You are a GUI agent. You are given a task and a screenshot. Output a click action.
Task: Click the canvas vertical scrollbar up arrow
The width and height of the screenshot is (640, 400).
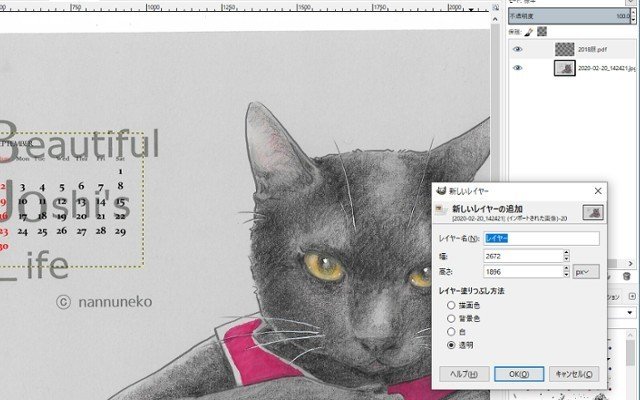(496, 19)
